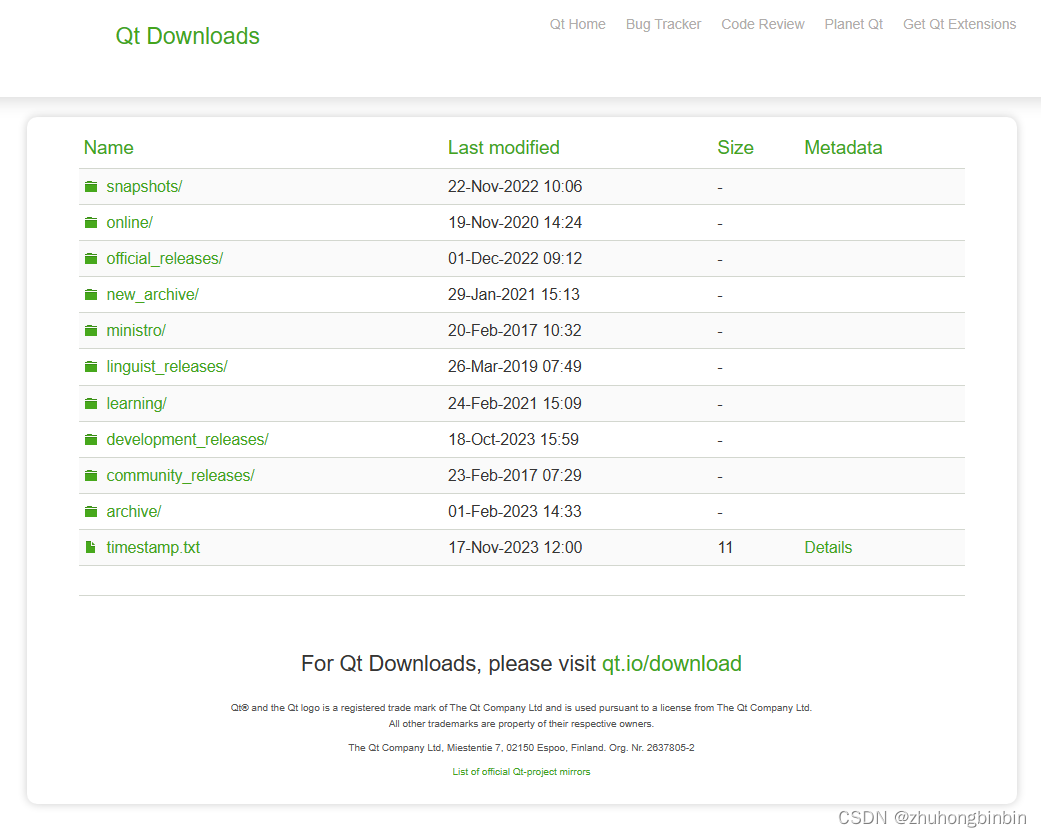Click the folder icon next to new_archive/
1041x837 pixels.
click(91, 294)
